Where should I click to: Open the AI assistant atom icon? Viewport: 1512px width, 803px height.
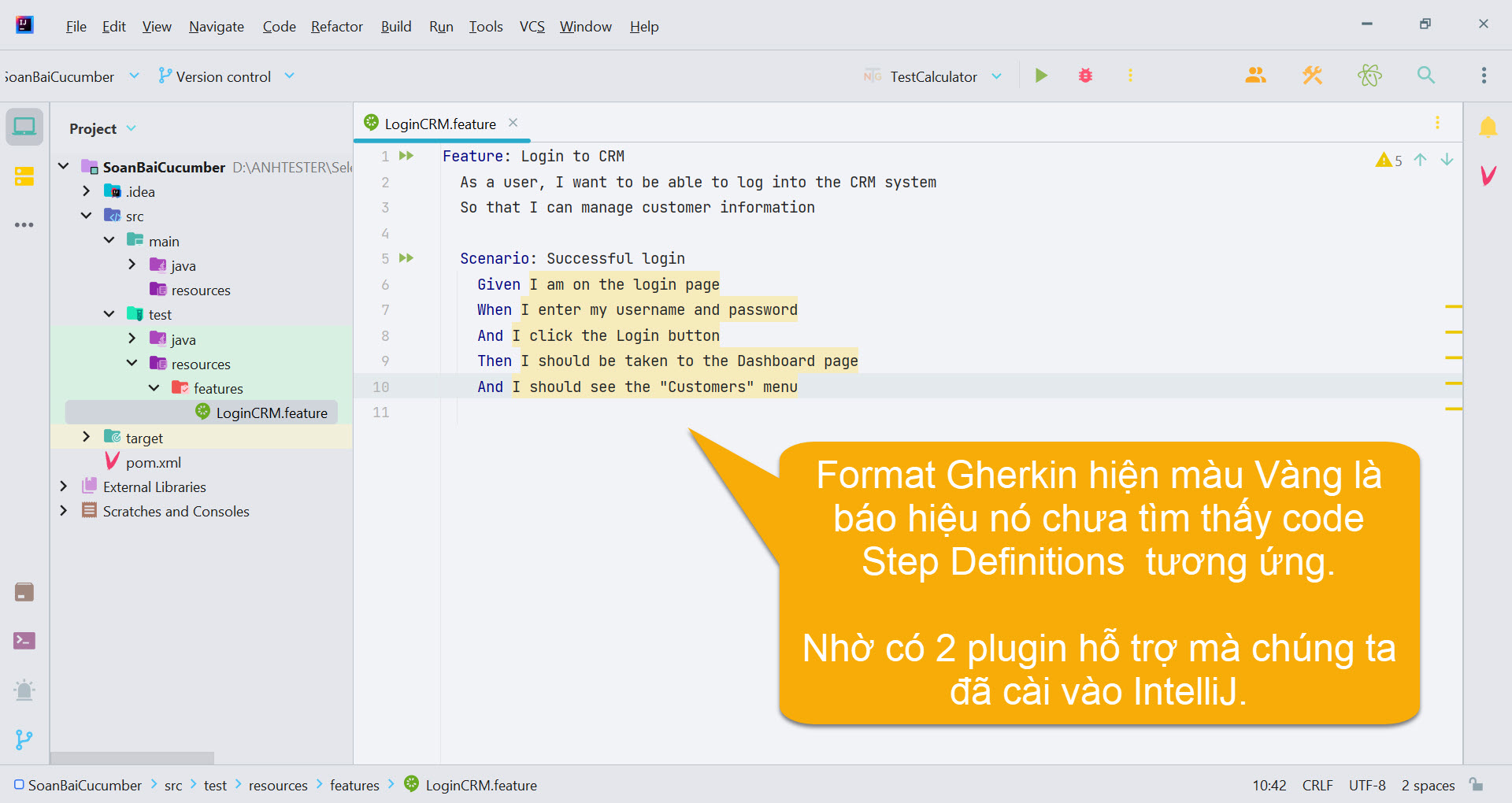1369,76
